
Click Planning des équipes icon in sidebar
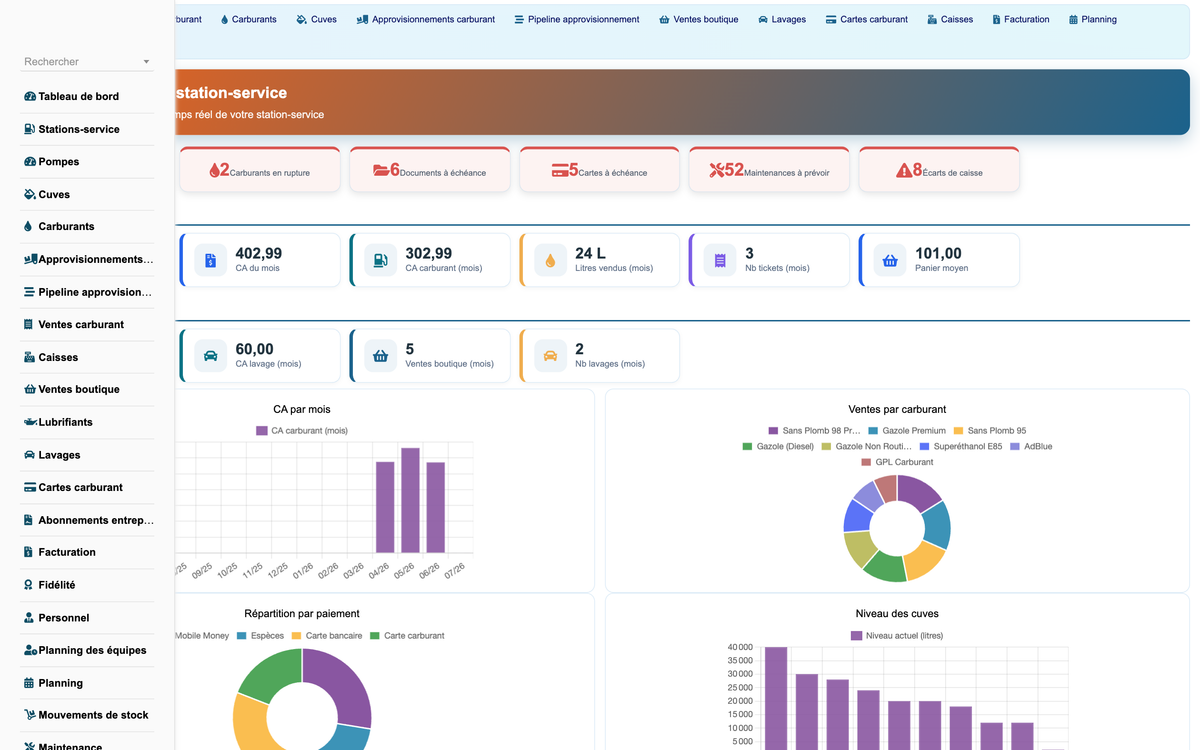tap(30, 650)
